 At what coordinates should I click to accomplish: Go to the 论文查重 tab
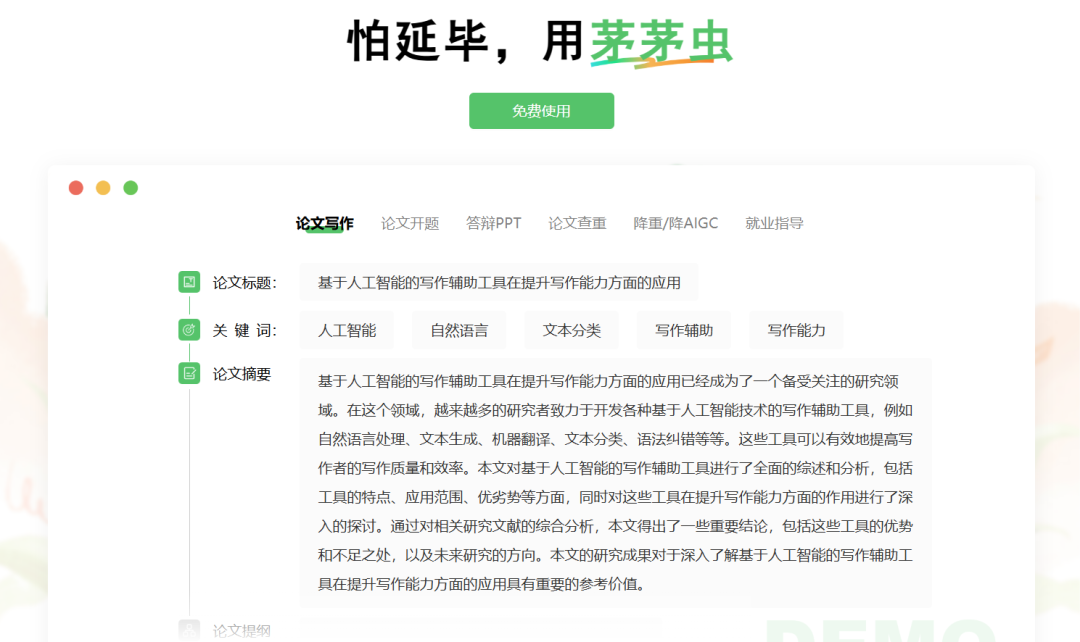[x=577, y=223]
